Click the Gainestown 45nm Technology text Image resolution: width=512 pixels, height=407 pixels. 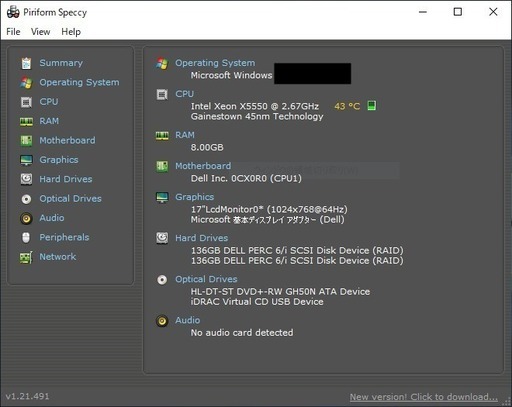(x=257, y=116)
